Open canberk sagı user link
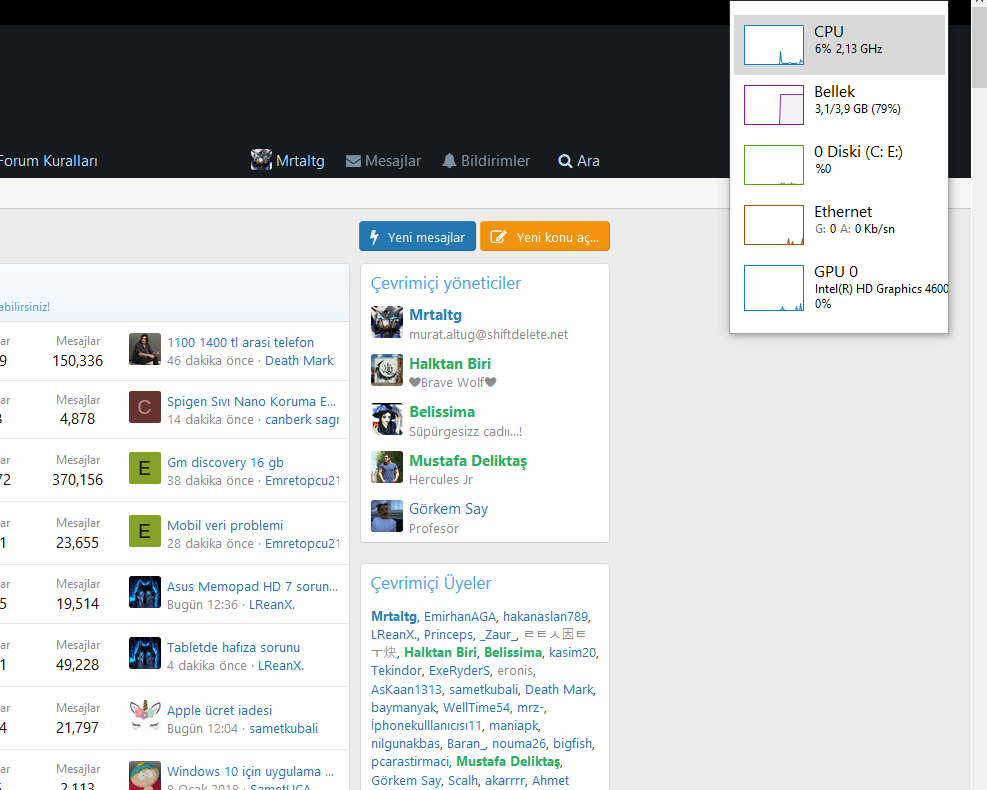987x790 pixels. [x=302, y=420]
